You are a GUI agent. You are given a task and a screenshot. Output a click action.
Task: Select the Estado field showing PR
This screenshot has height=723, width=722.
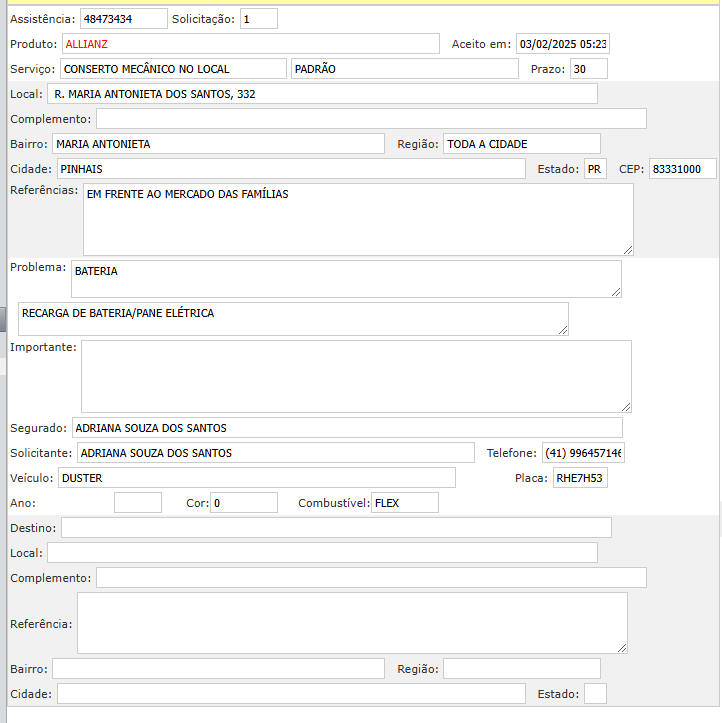point(595,169)
